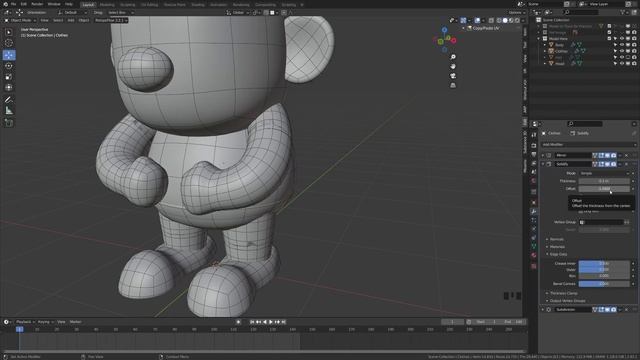Image resolution: width=640 pixels, height=360 pixels.
Task: Remove the Solidify modifier with X
Action: coord(627,164)
